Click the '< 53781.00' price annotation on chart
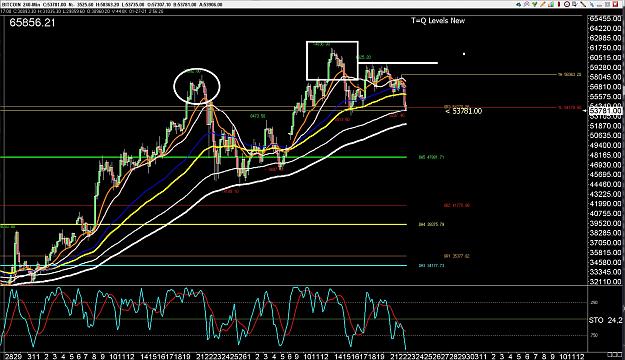625x360 pixels. [x=464, y=111]
